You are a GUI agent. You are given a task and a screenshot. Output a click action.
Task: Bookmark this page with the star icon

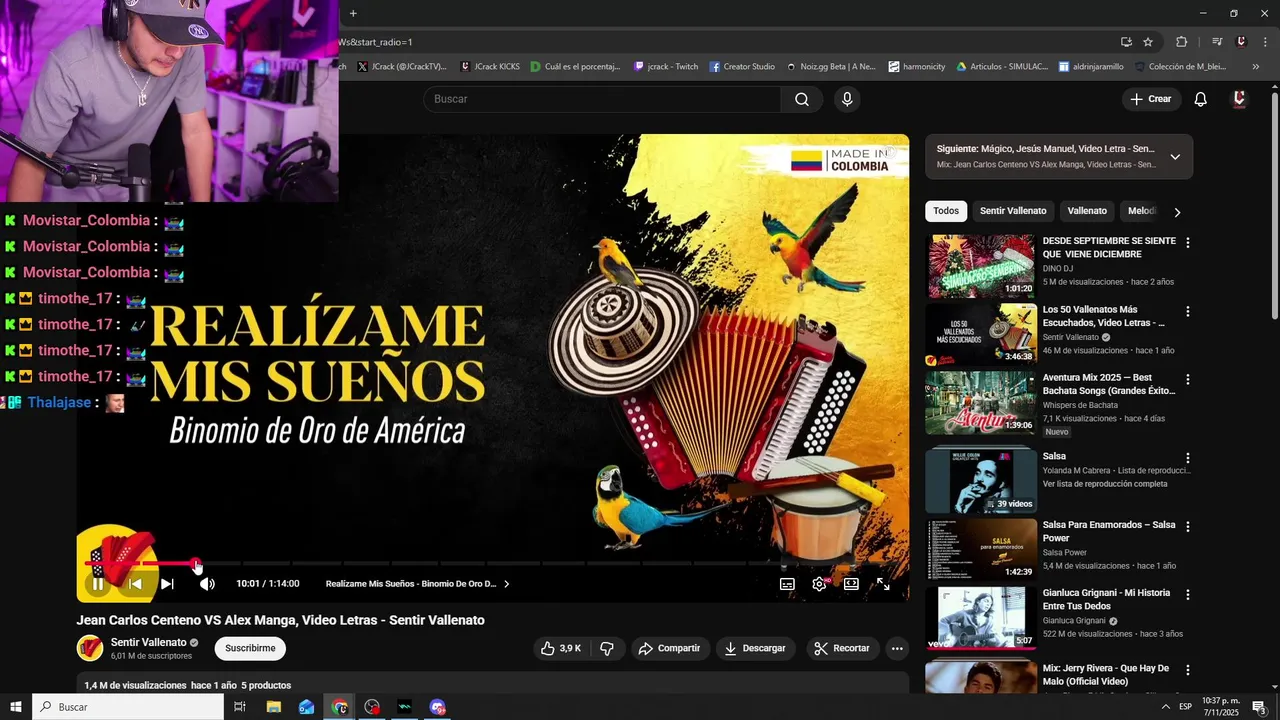pyautogui.click(x=1148, y=42)
